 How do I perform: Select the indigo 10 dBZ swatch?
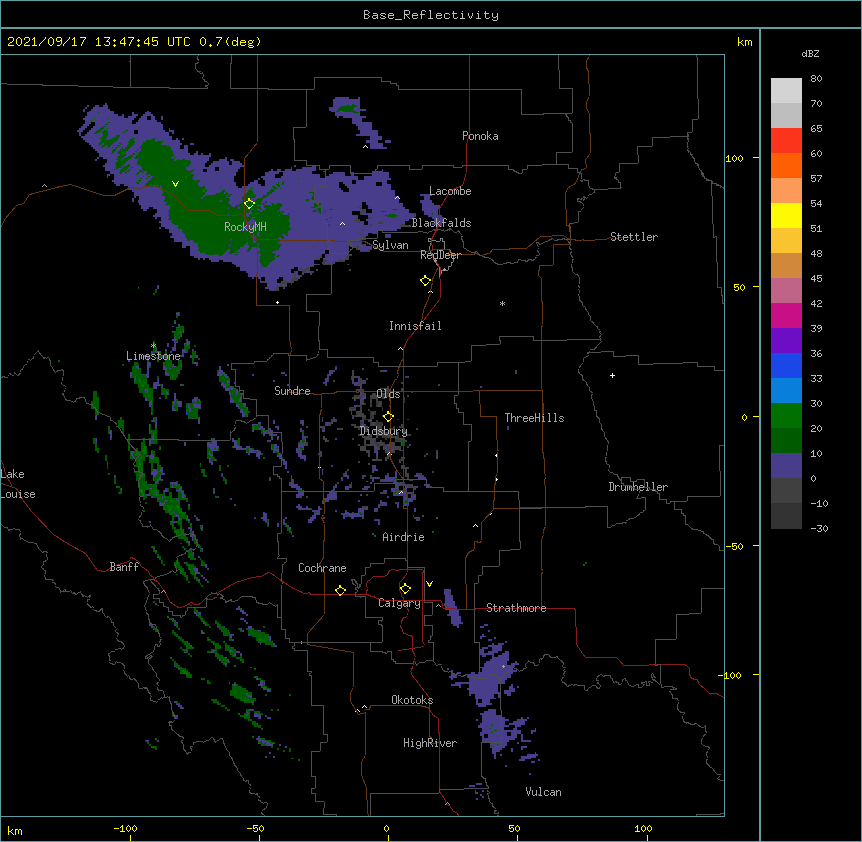tap(786, 466)
